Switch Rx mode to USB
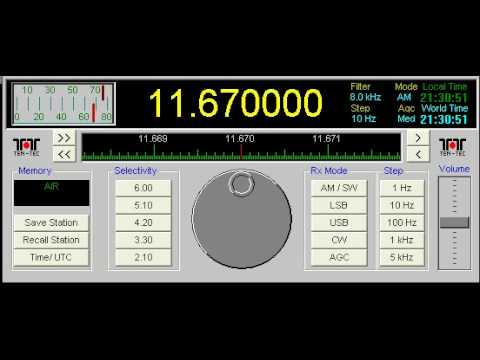Image resolution: width=480 pixels, height=360 pixels. 339,223
